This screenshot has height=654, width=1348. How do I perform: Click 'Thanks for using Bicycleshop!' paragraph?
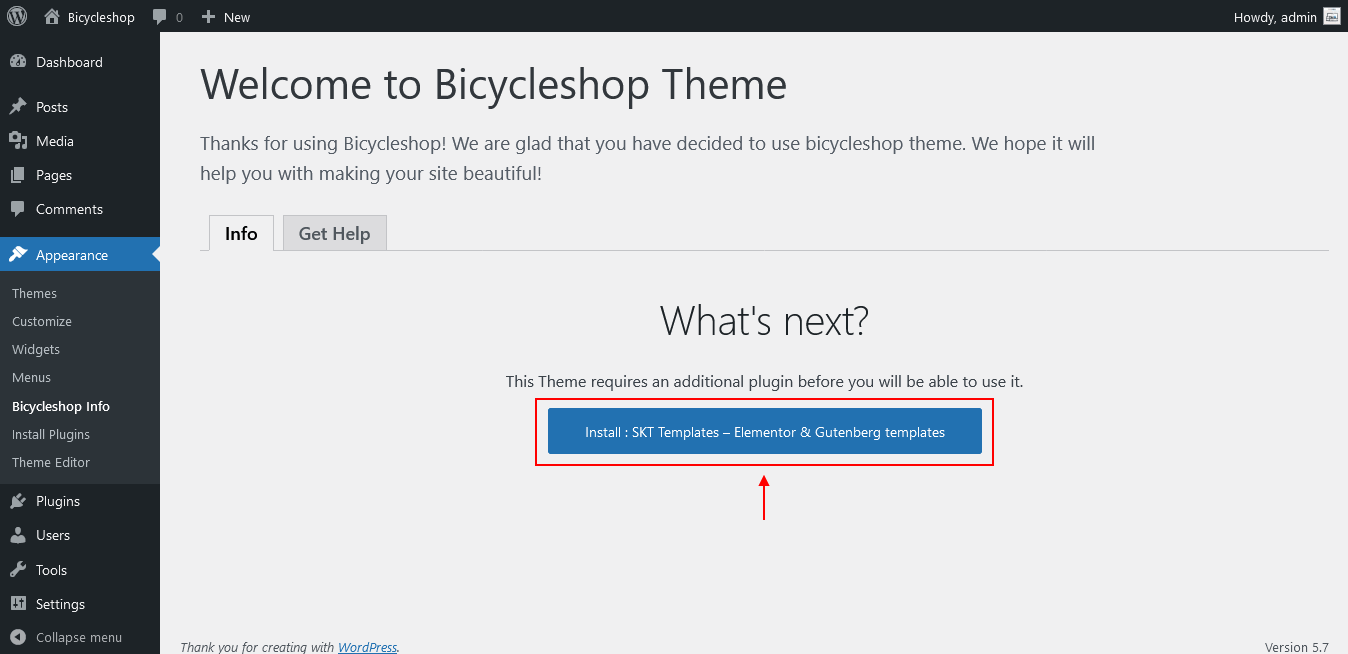648,158
